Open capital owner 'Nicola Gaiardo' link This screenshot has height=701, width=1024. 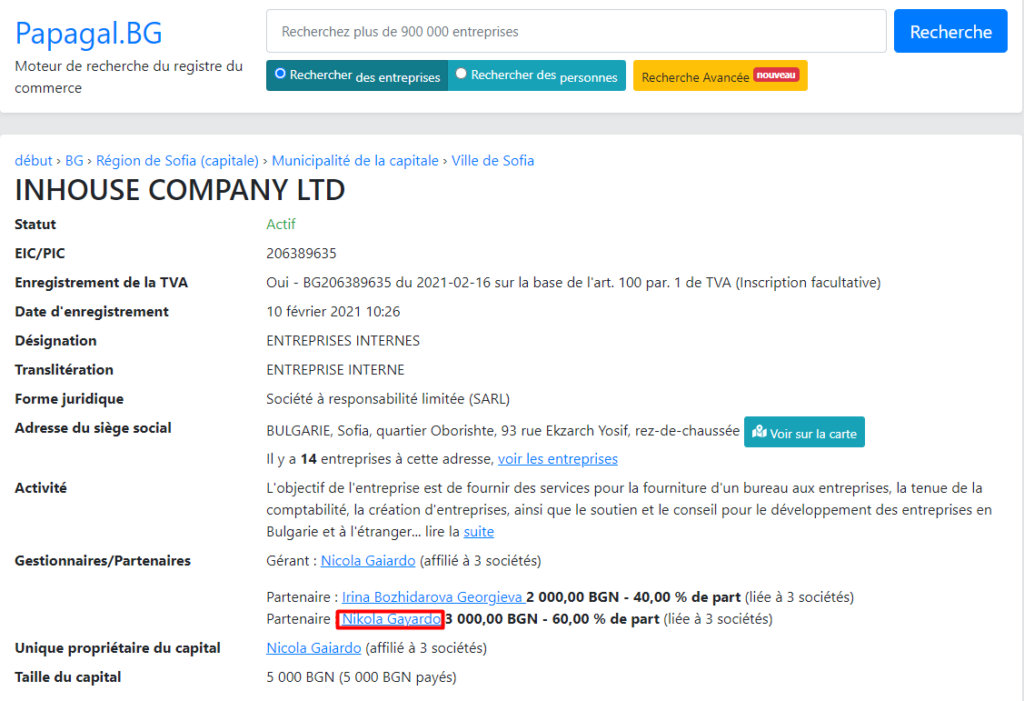[313, 648]
